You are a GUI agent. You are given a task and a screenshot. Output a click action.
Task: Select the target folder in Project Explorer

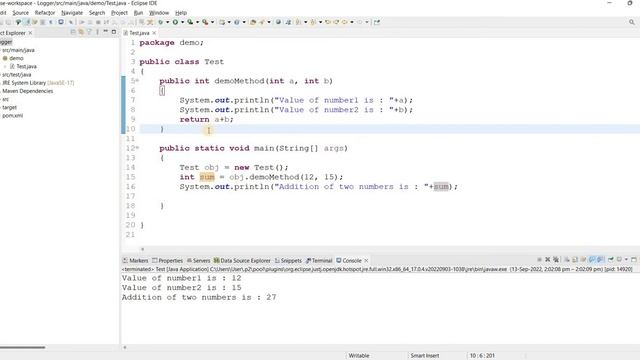9,107
